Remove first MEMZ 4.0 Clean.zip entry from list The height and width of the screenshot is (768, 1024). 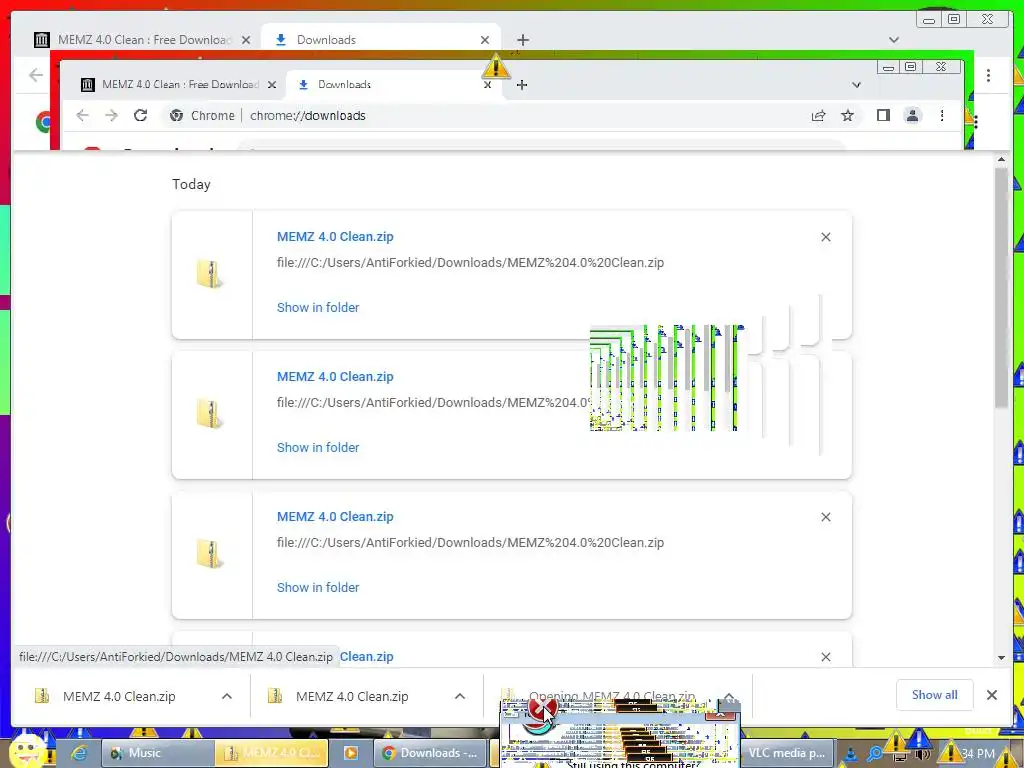pyautogui.click(x=826, y=237)
